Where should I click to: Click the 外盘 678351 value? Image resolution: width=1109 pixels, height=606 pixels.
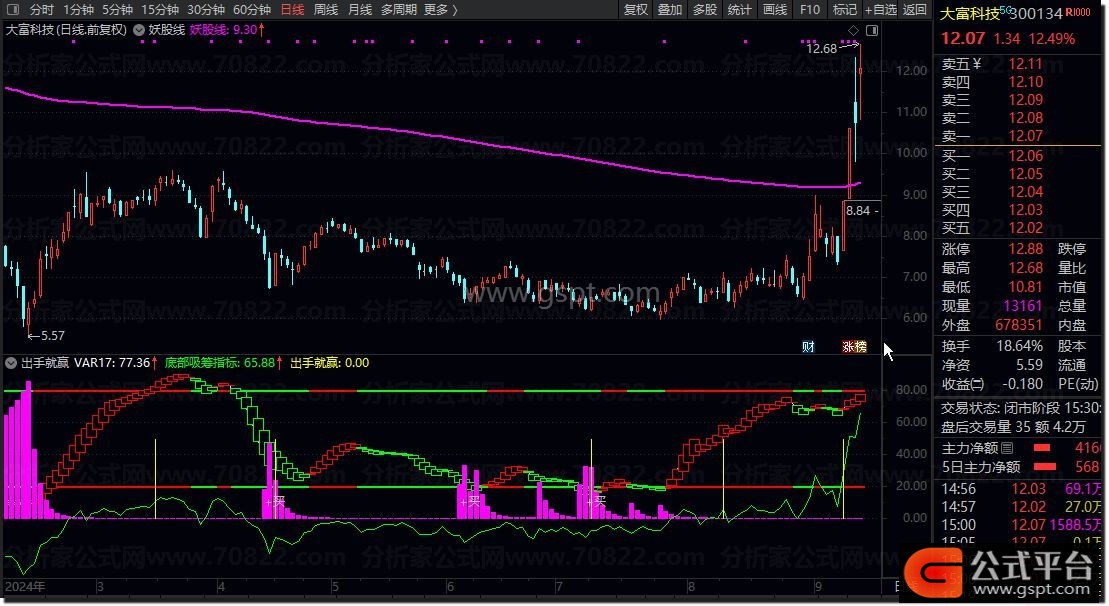point(1018,325)
